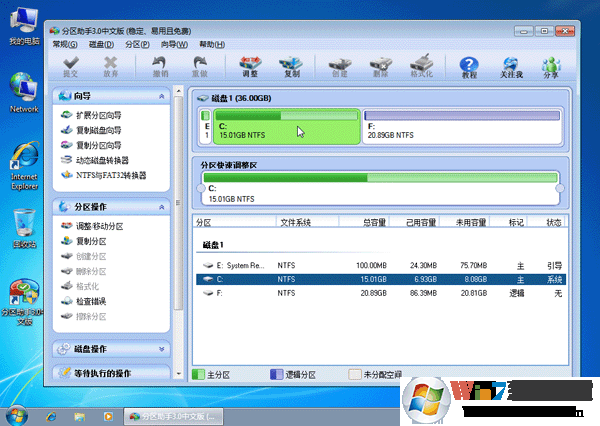Click the 放弃 (discard) toolbar icon
Image resolution: width=600 pixels, height=426 pixels.
(111, 67)
